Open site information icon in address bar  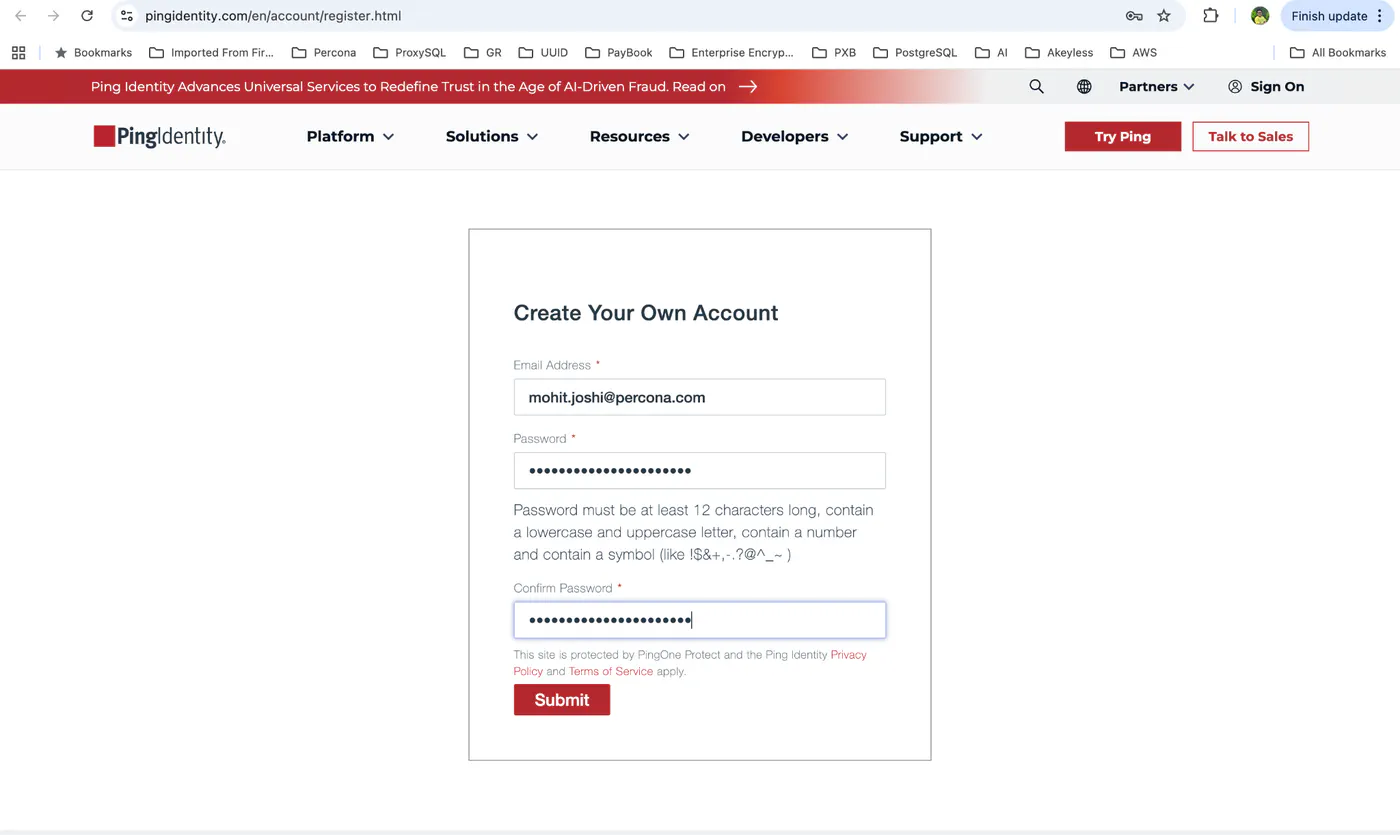pyautogui.click(x=126, y=16)
